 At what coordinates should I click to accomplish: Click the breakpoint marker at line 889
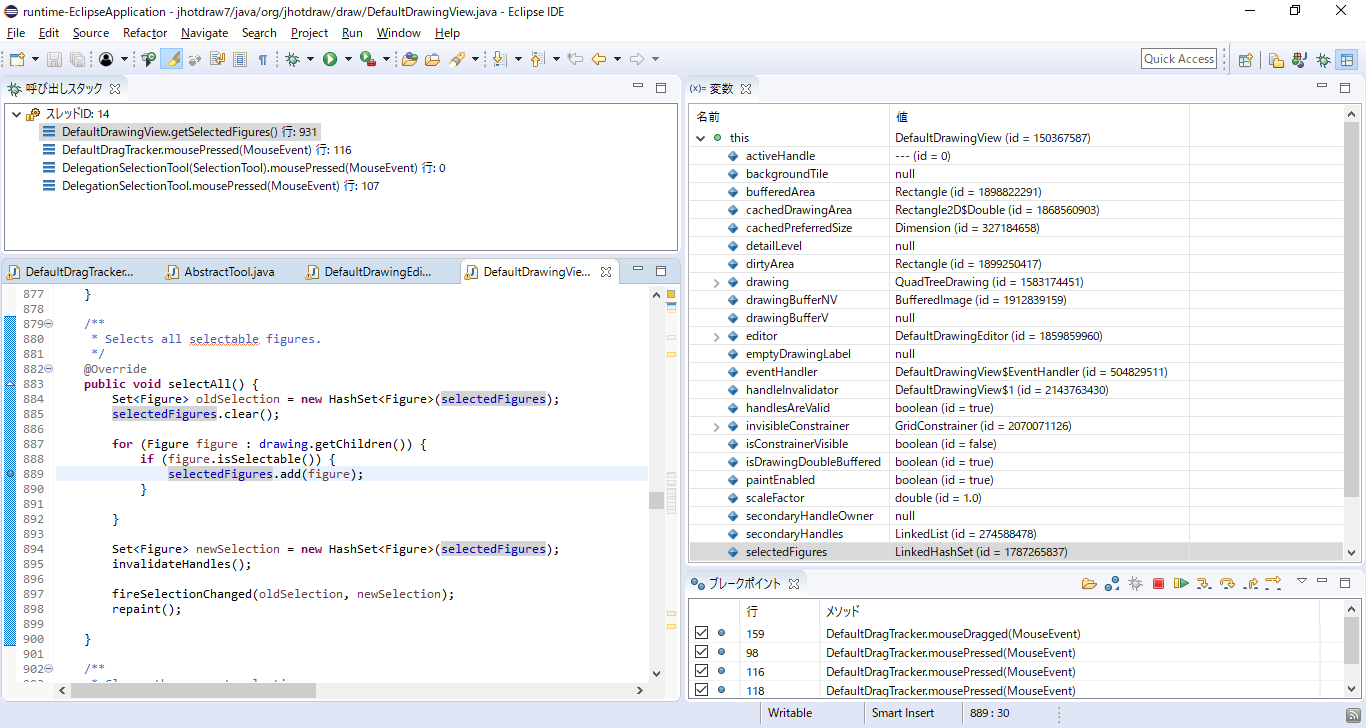(10, 474)
